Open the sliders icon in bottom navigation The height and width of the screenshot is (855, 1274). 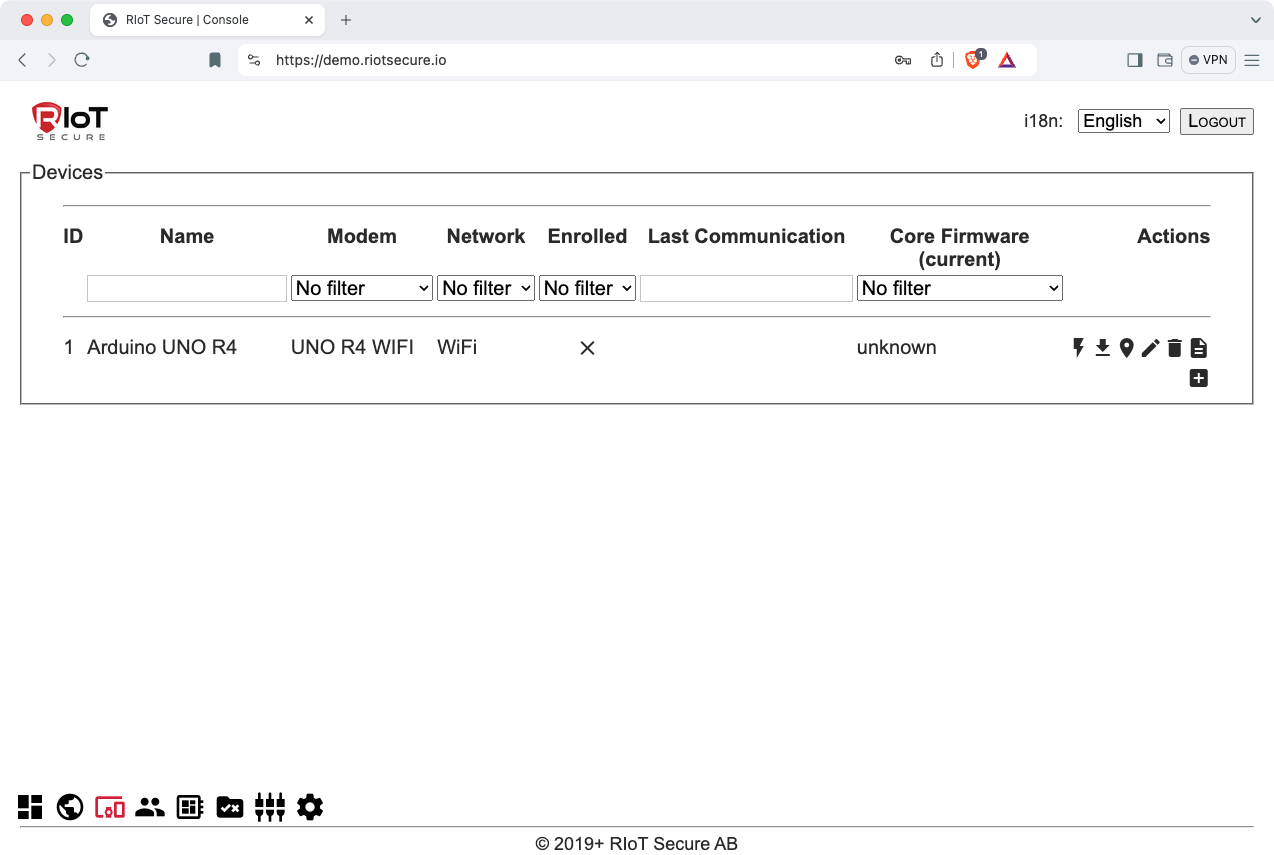point(270,807)
